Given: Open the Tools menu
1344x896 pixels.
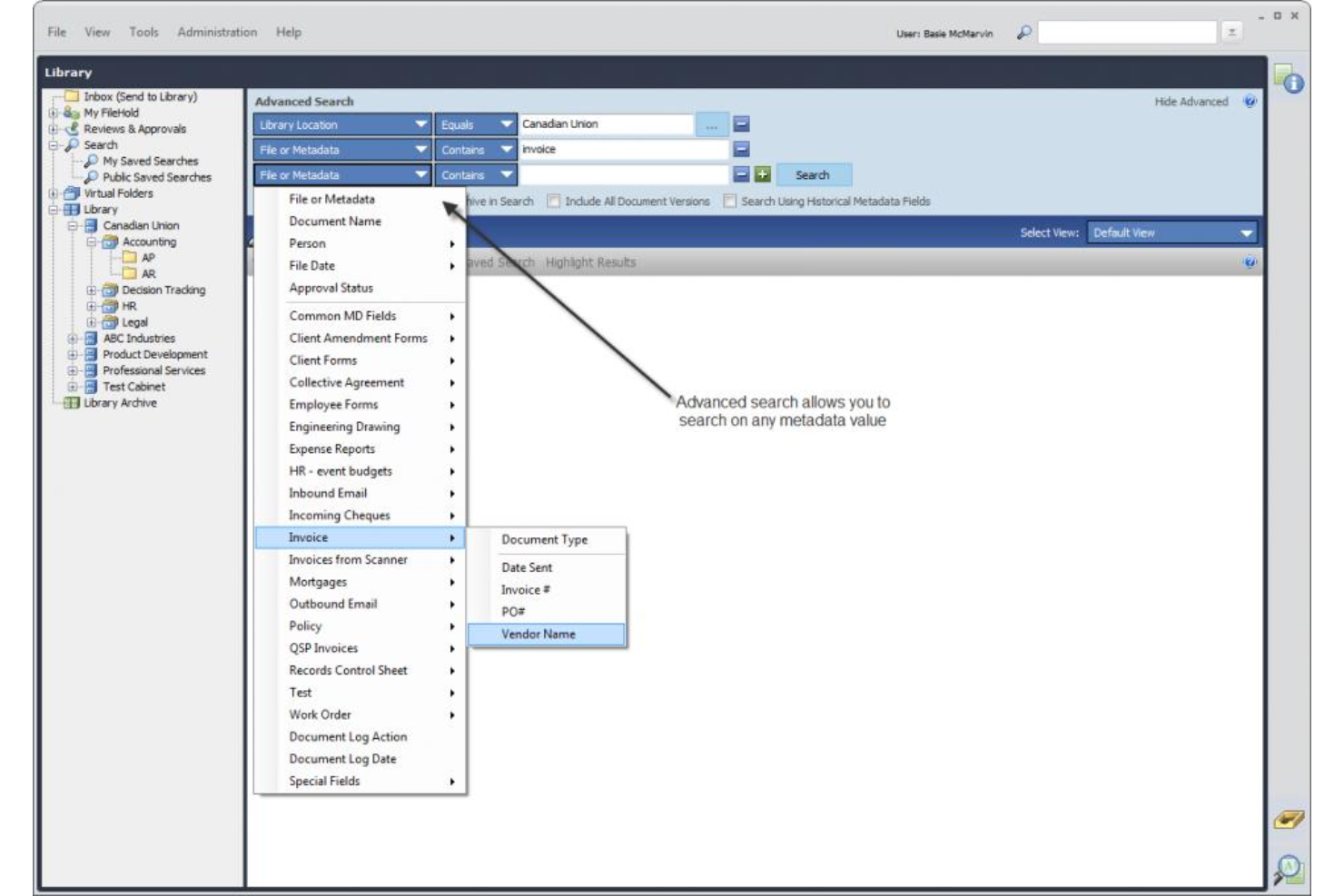Looking at the screenshot, I should coord(143,32).
